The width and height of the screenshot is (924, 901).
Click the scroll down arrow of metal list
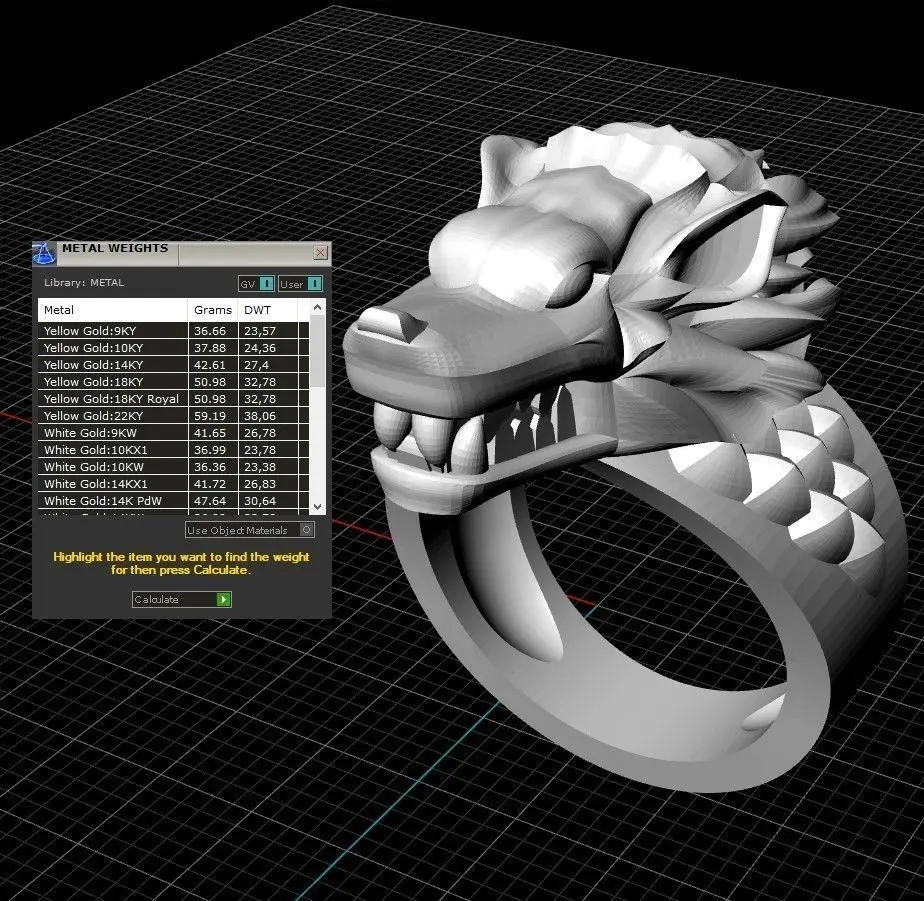pyautogui.click(x=318, y=507)
